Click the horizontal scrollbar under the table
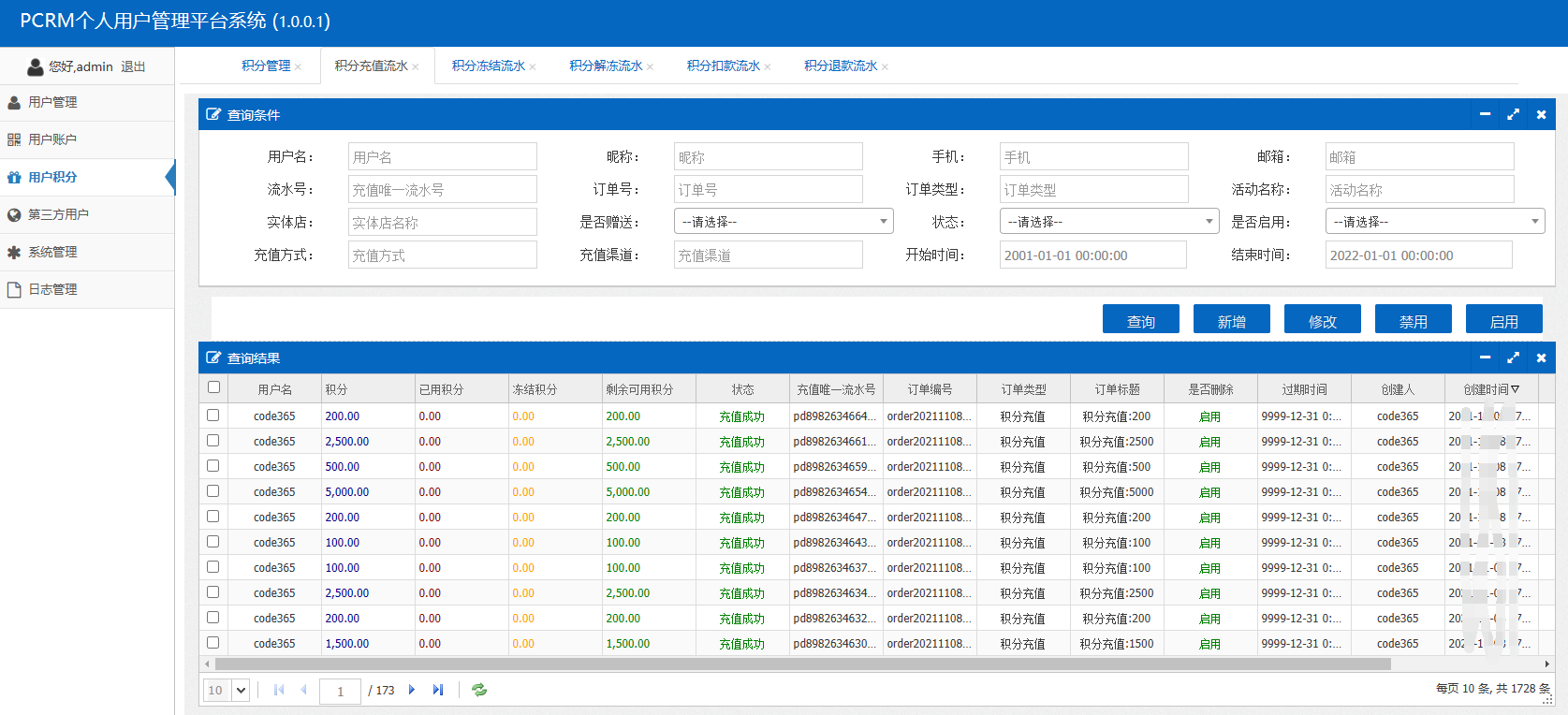The image size is (1568, 715). click(x=801, y=664)
